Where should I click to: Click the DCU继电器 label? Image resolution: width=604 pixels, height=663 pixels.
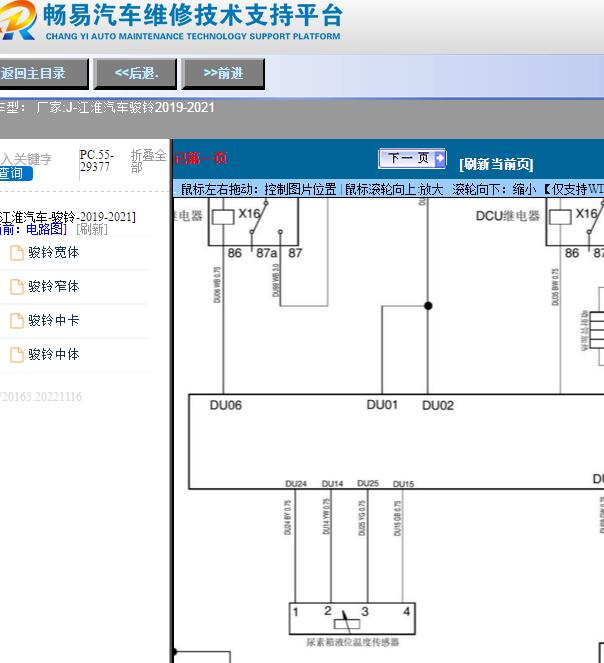tap(508, 216)
